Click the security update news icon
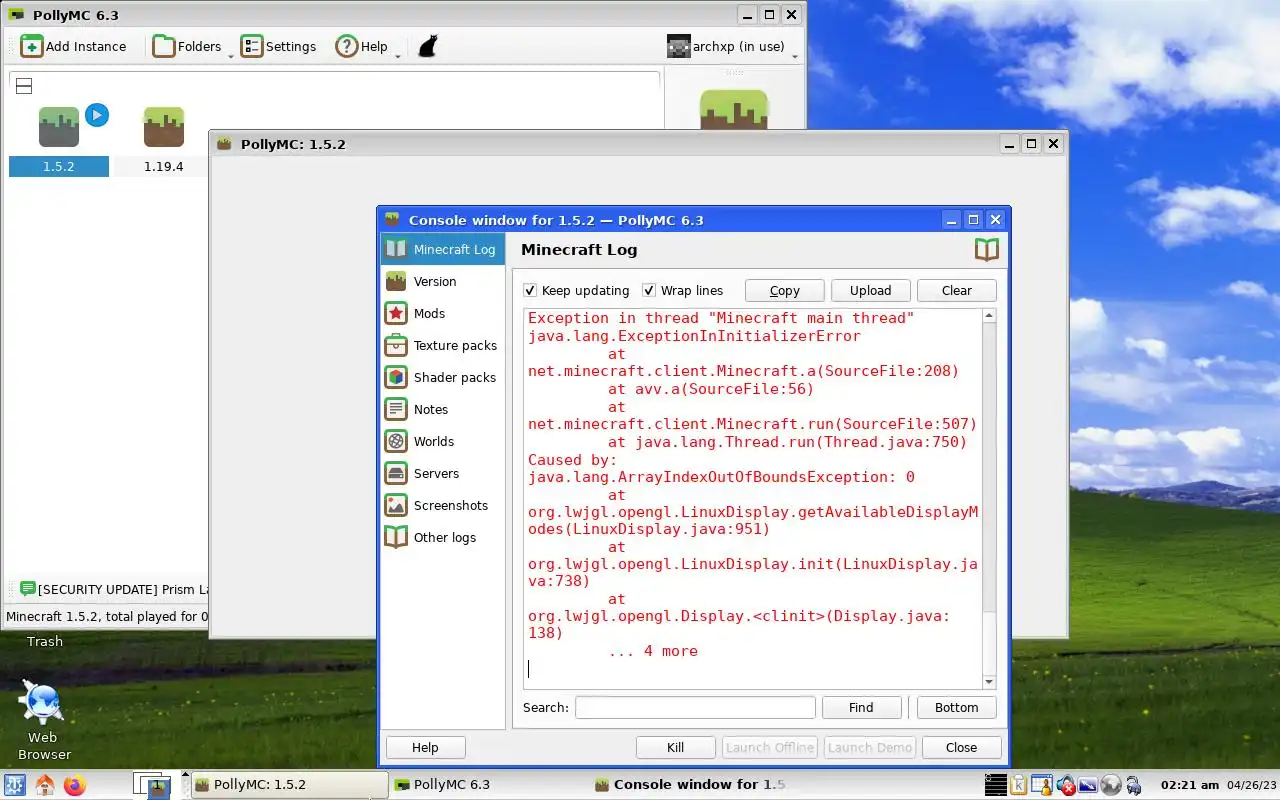Image resolution: width=1280 pixels, height=800 pixels. point(28,589)
